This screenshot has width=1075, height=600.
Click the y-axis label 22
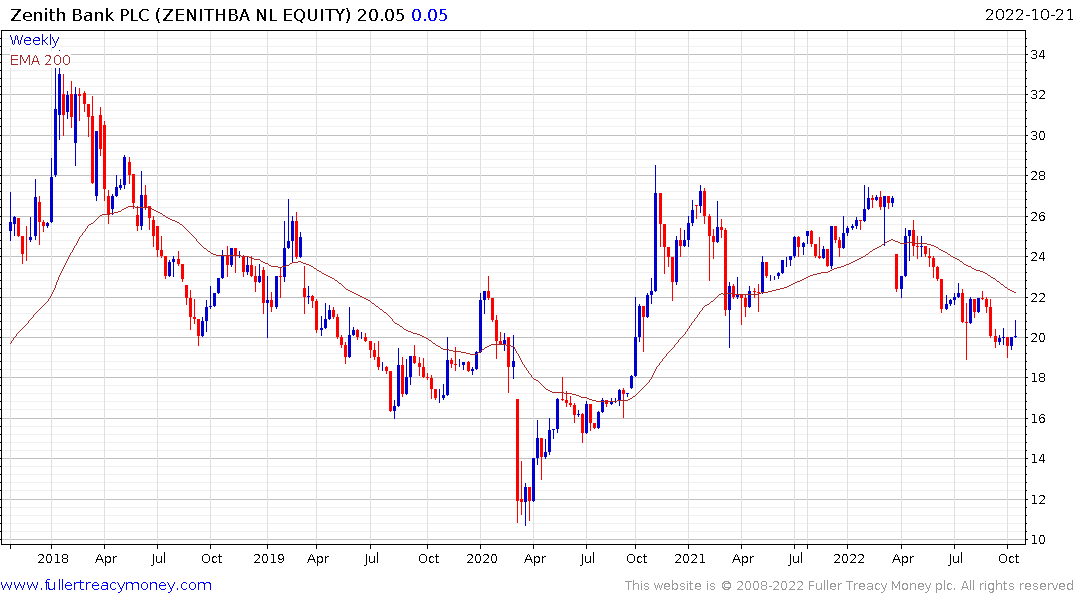(x=1038, y=298)
